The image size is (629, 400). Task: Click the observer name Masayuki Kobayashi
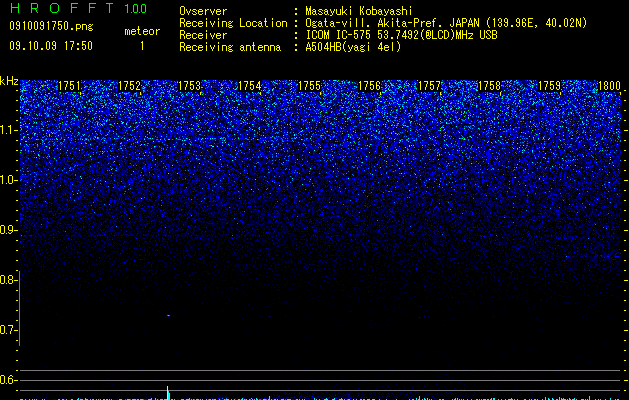[359, 11]
